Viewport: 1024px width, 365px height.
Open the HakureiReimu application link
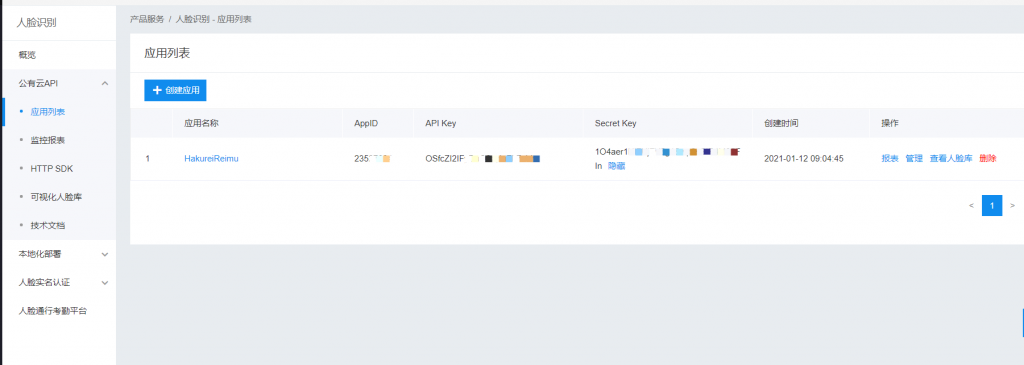click(x=211, y=158)
